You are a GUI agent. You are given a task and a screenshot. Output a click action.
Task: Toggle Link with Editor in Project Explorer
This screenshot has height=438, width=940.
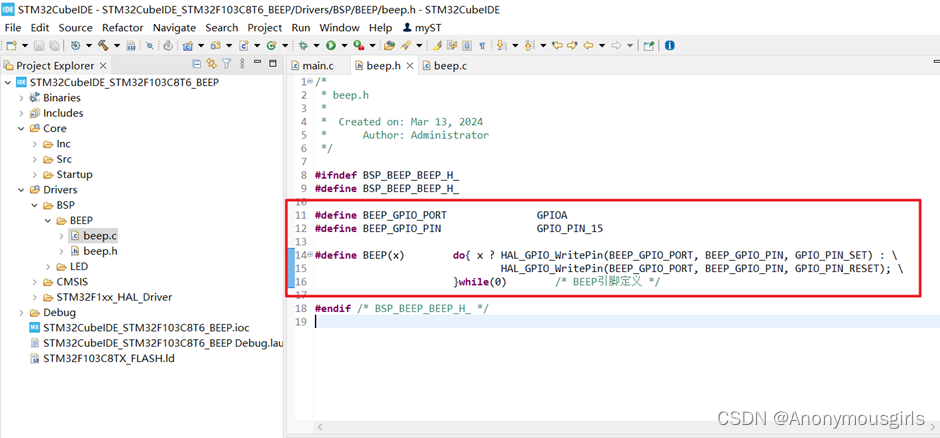(x=211, y=64)
